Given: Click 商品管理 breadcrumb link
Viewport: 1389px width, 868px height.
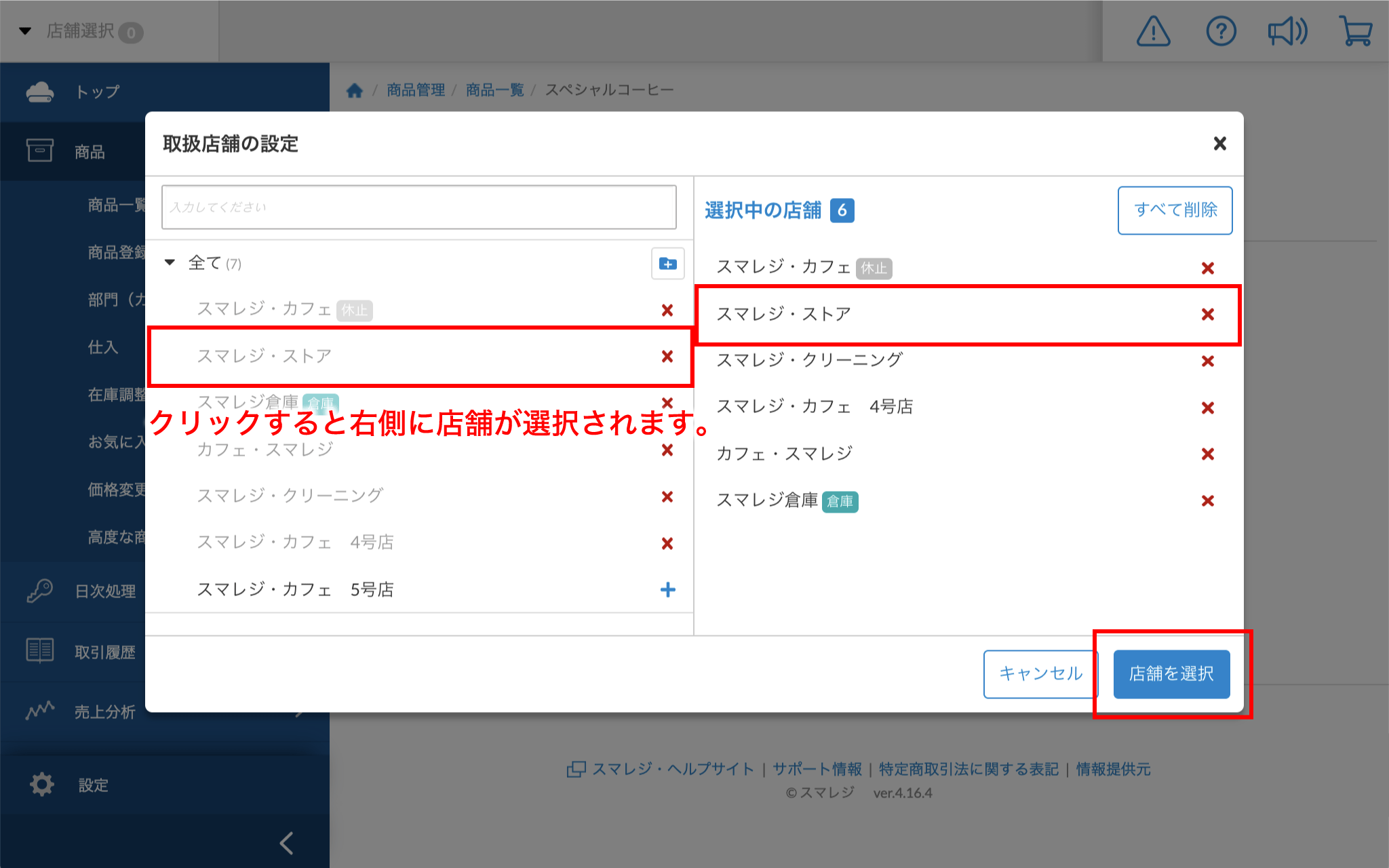Looking at the screenshot, I should click(x=416, y=90).
